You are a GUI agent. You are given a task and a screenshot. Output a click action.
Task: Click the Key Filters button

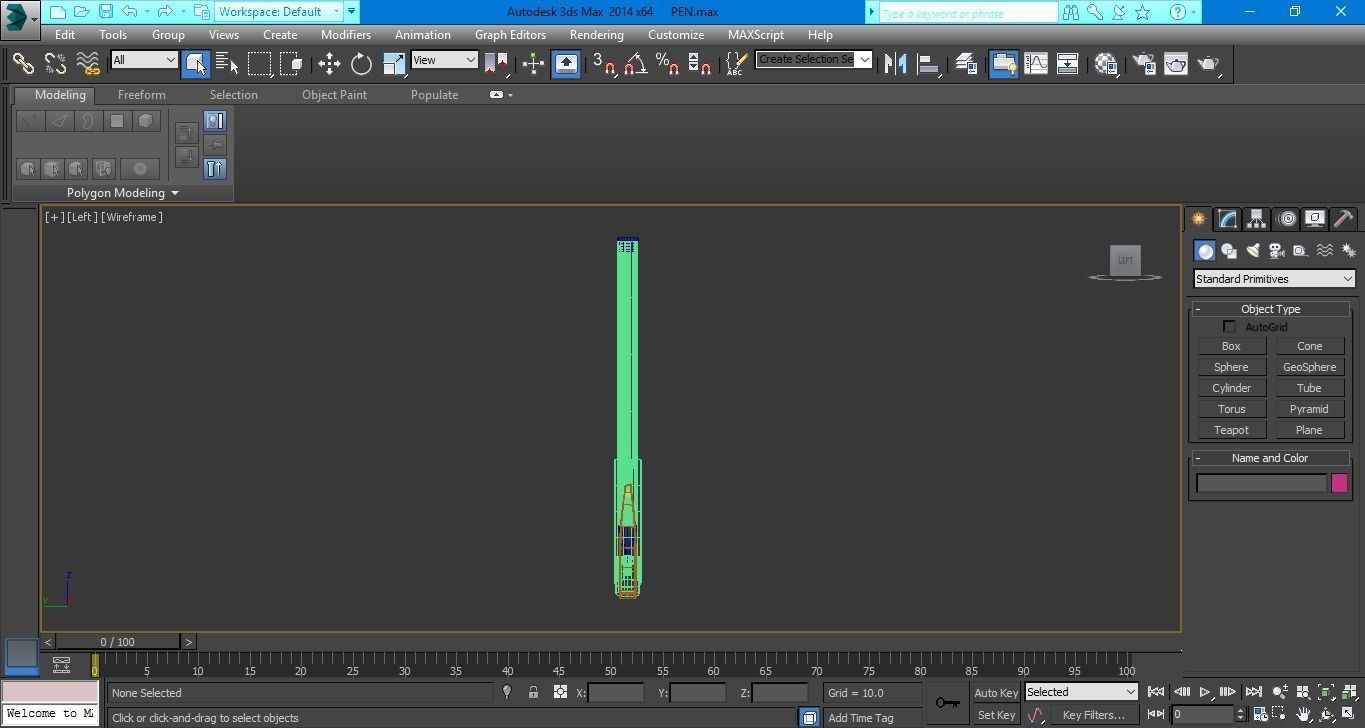(1094, 715)
